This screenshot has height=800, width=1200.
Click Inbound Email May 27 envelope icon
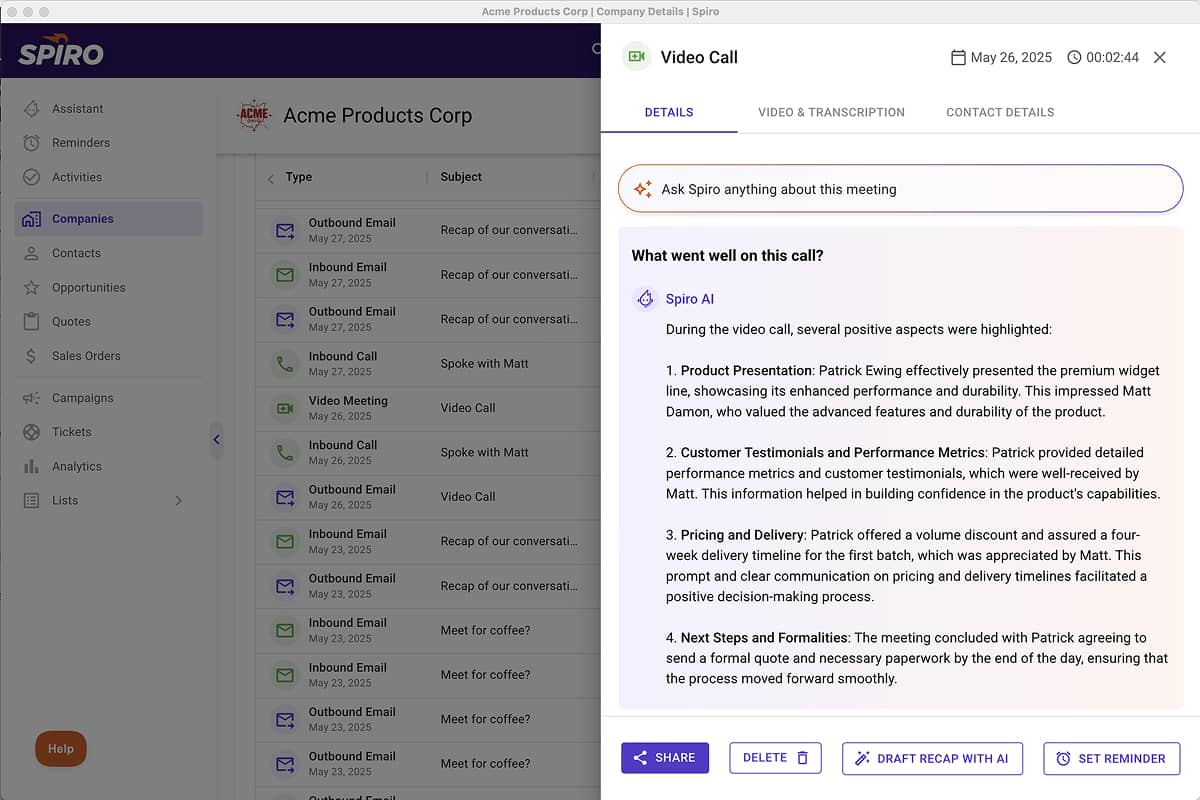point(285,275)
